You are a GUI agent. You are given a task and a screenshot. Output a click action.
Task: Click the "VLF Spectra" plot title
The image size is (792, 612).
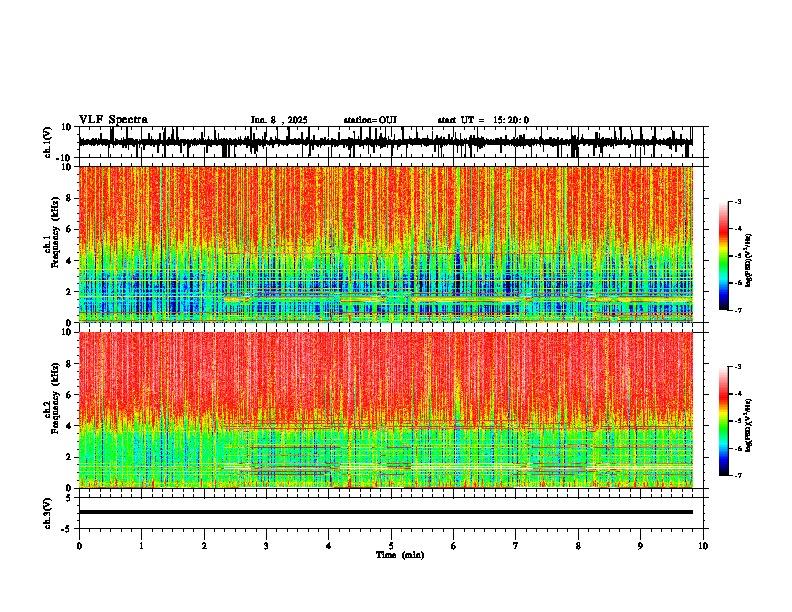(113, 120)
